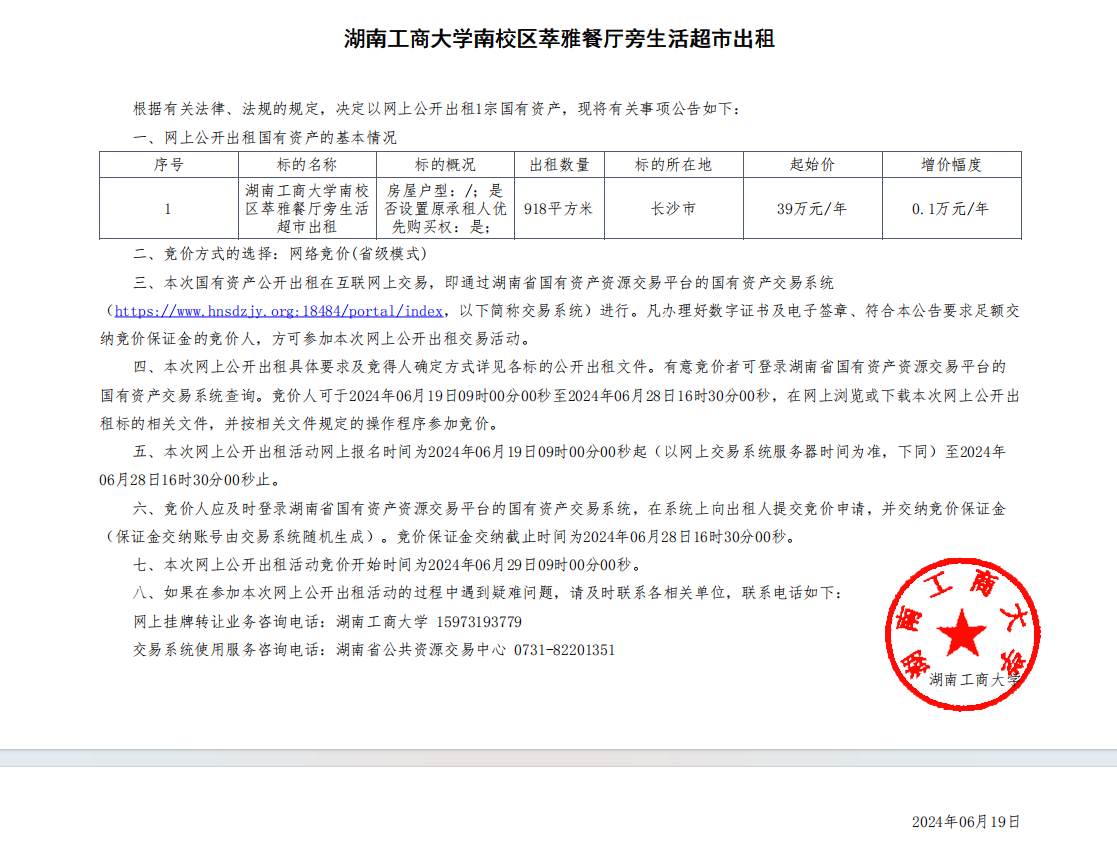Click the 0.1万元/年 increment cell

951,209
